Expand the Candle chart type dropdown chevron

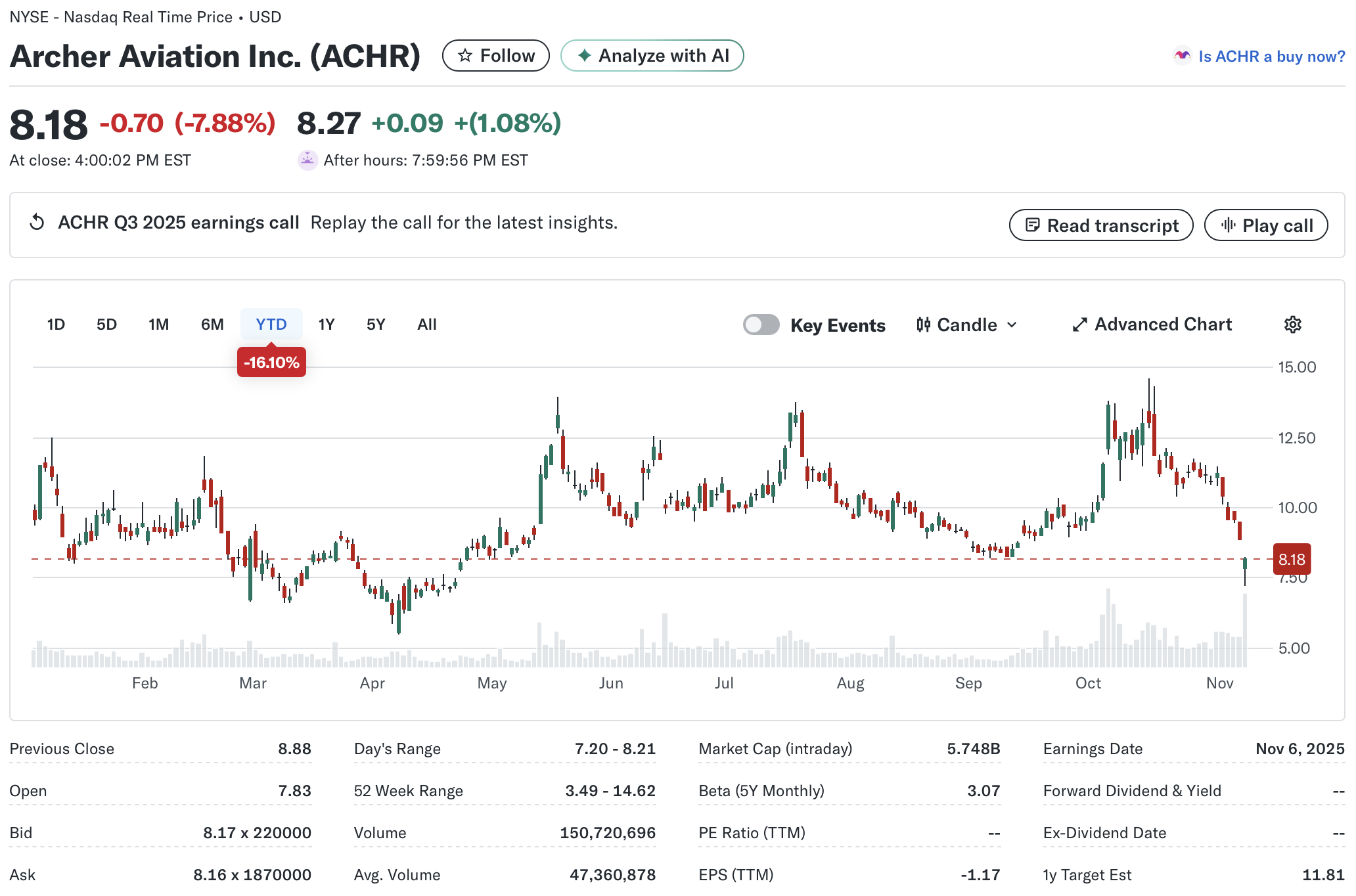pos(1012,325)
